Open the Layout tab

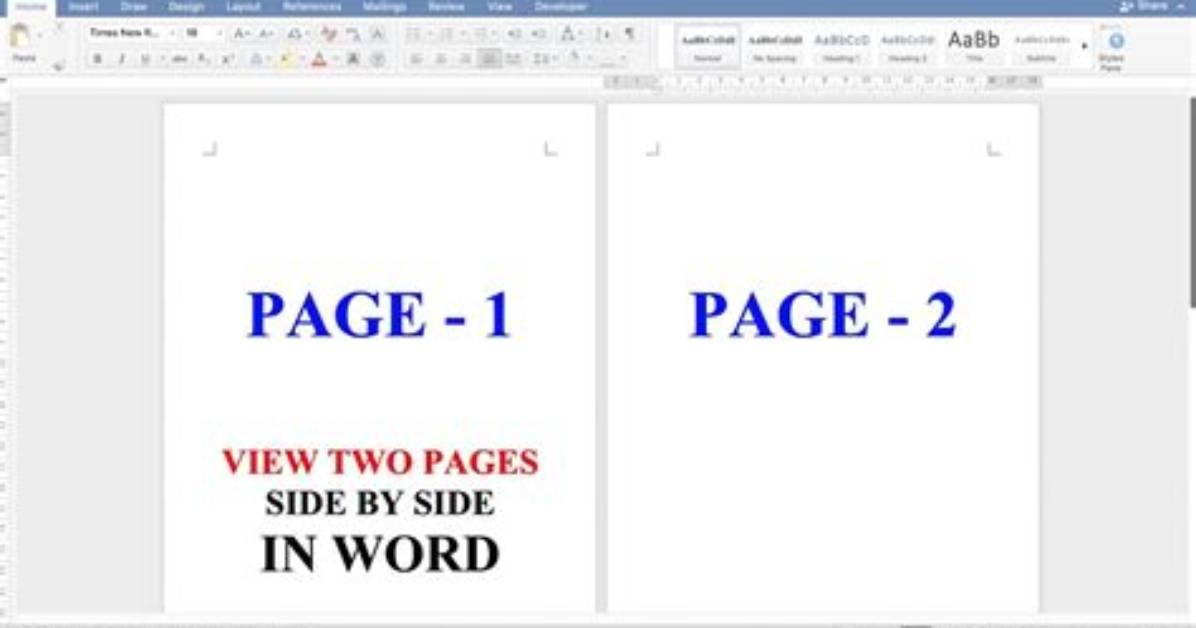(243, 7)
